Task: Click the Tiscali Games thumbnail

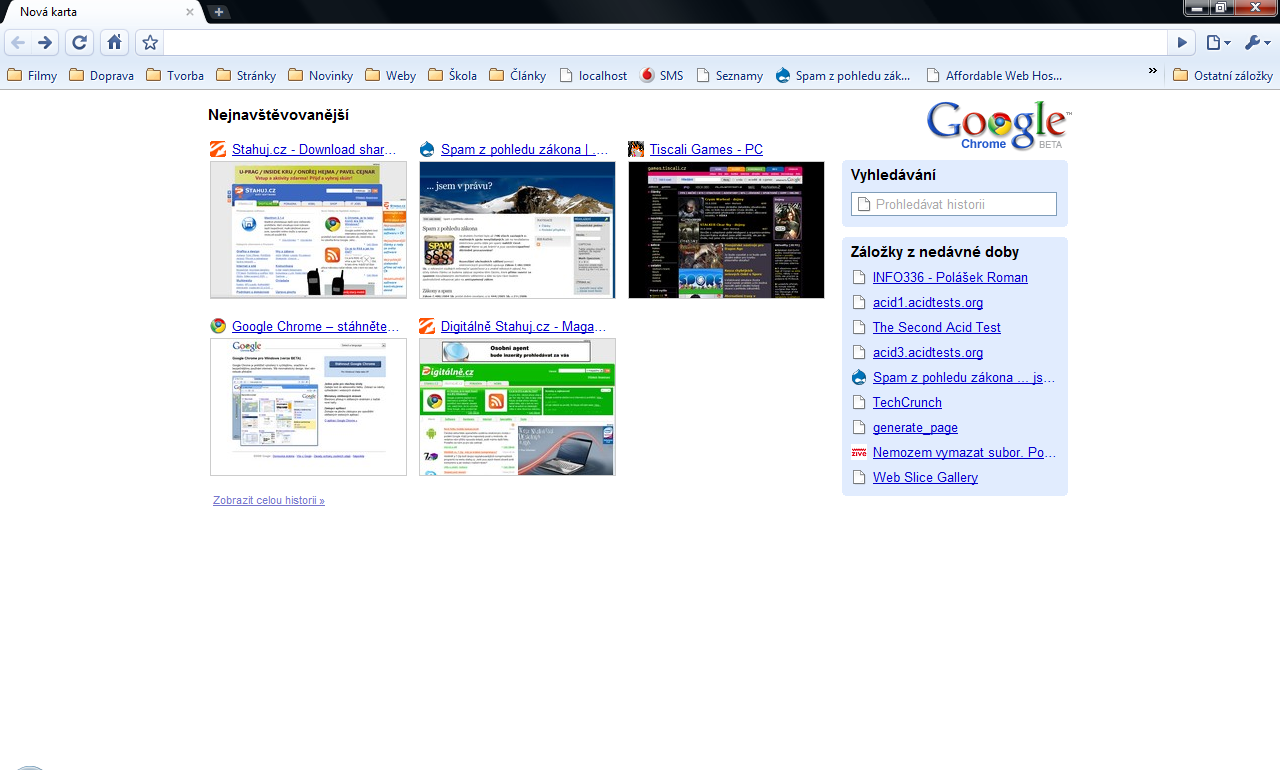Action: pyautogui.click(x=726, y=230)
